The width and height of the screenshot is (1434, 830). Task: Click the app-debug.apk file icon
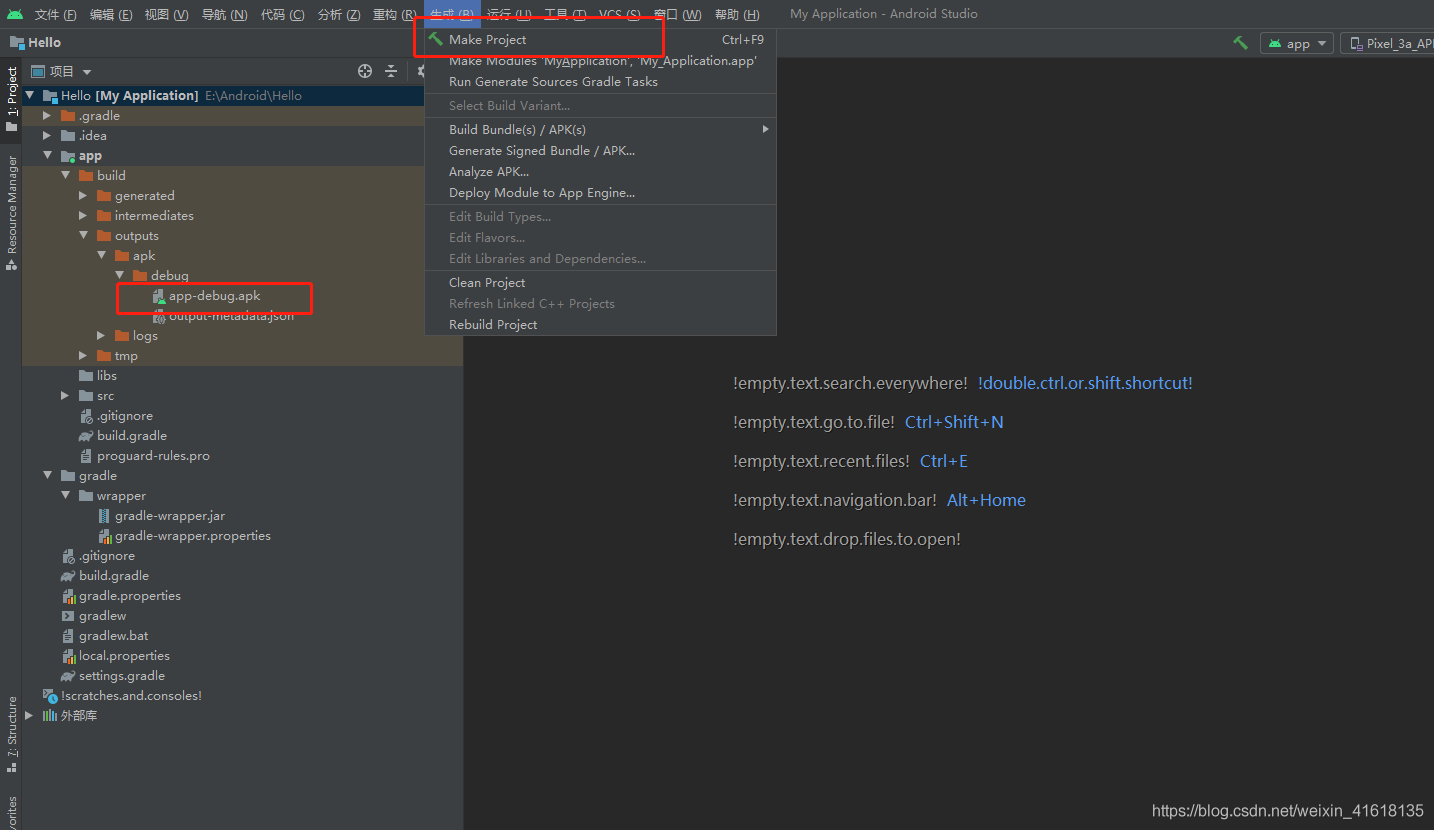click(158, 296)
